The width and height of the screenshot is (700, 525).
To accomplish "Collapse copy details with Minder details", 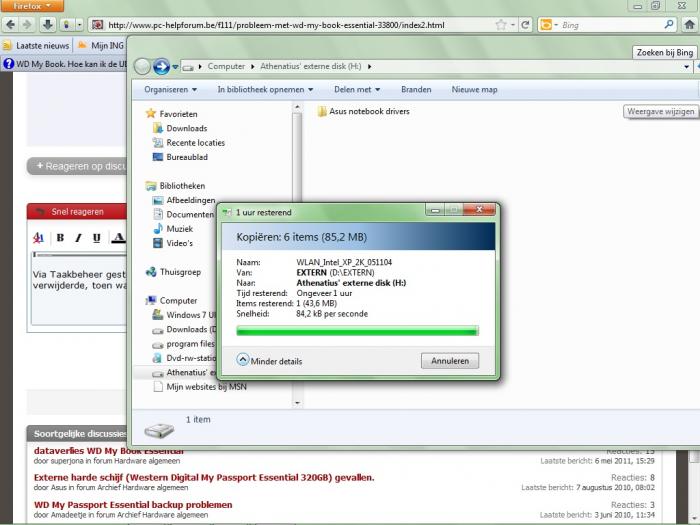I will tap(269, 361).
